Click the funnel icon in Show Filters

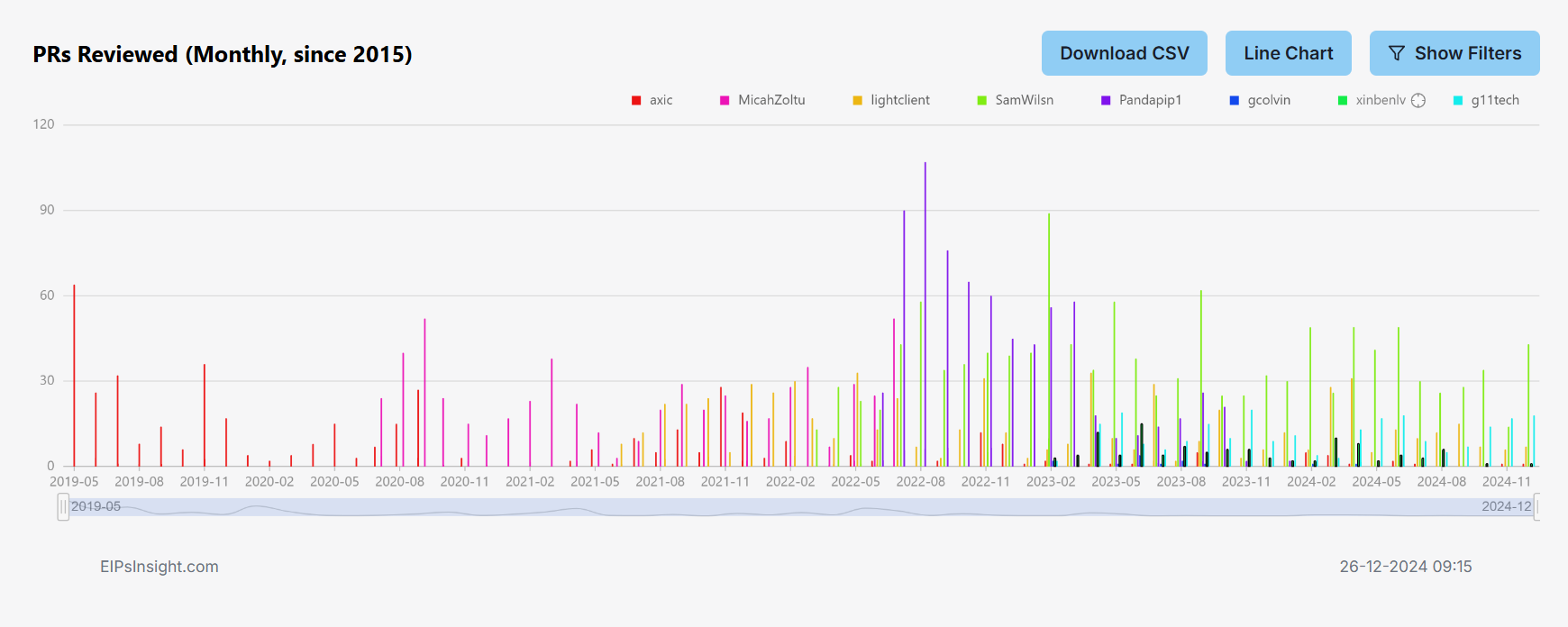pyautogui.click(x=1396, y=53)
